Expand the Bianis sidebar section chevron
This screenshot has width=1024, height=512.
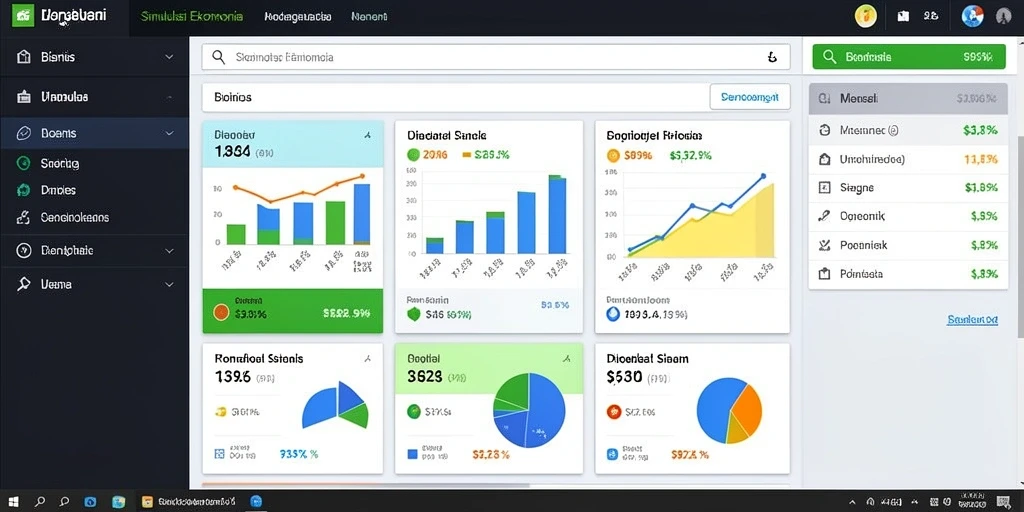click(x=169, y=57)
